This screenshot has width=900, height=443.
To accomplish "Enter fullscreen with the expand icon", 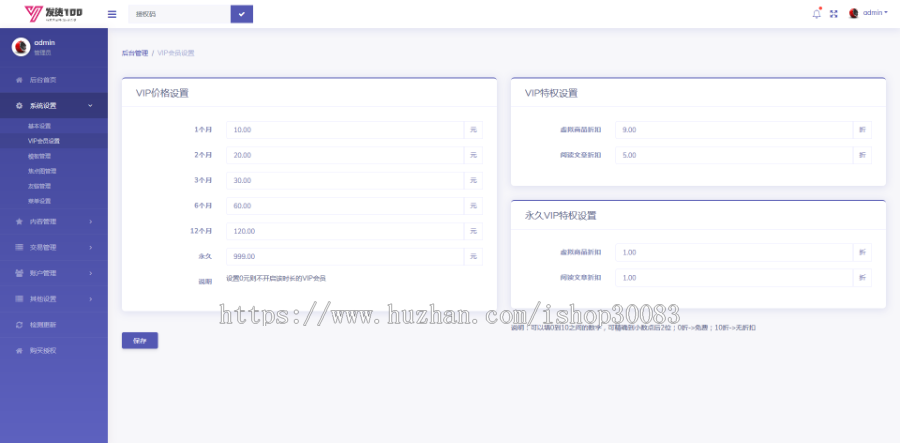I will coord(833,13).
